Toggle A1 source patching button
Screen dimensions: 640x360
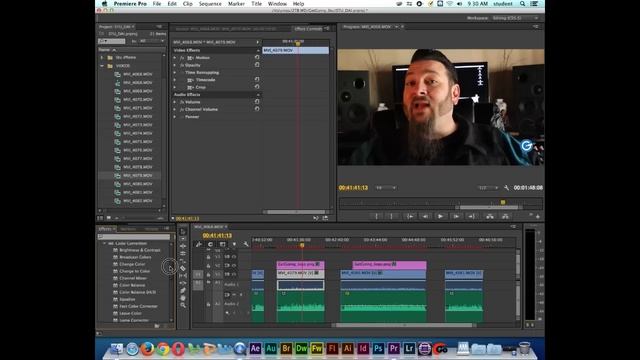point(198,284)
